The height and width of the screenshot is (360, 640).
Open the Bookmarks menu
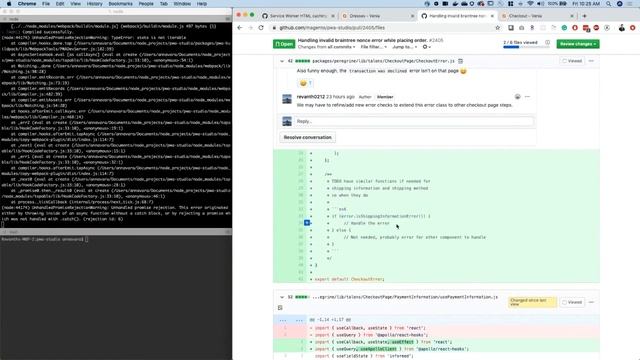coord(120,4)
